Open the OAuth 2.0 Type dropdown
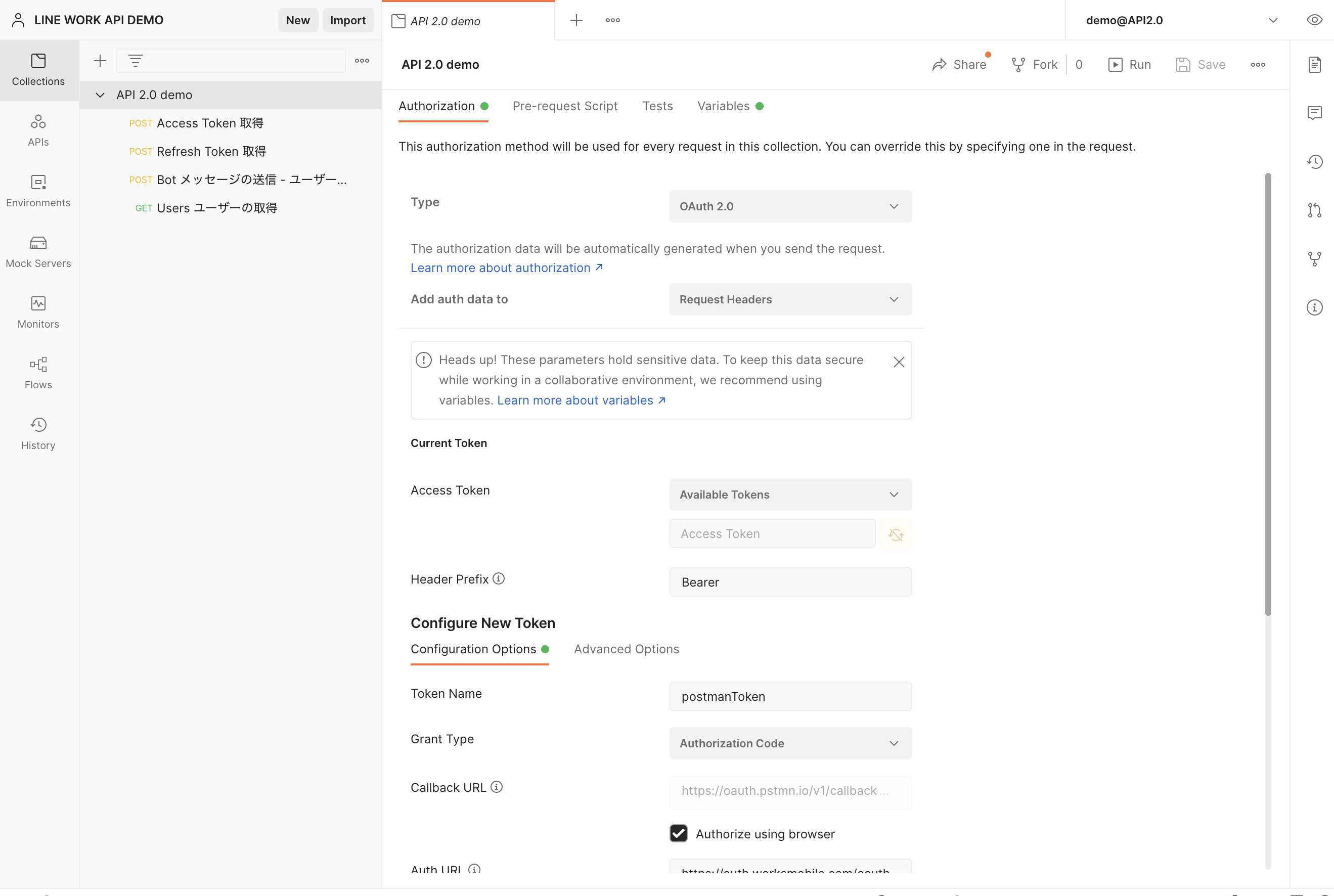The image size is (1334, 896). point(790,206)
